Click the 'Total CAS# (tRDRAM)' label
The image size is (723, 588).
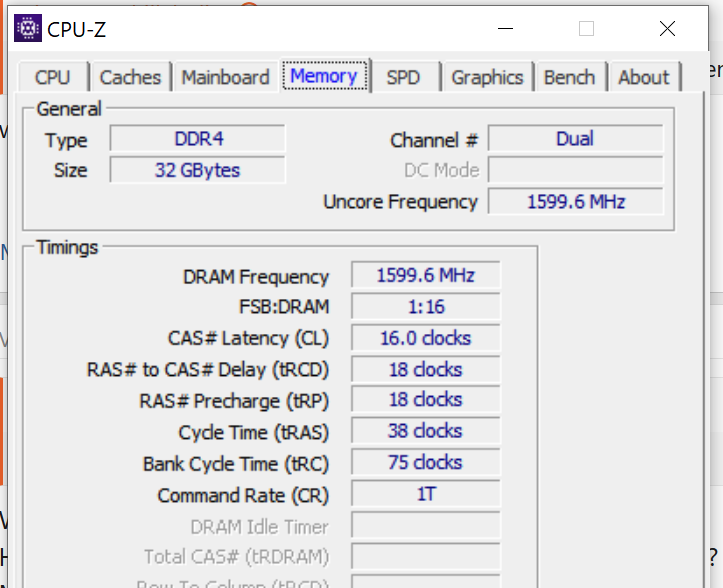click(x=237, y=557)
